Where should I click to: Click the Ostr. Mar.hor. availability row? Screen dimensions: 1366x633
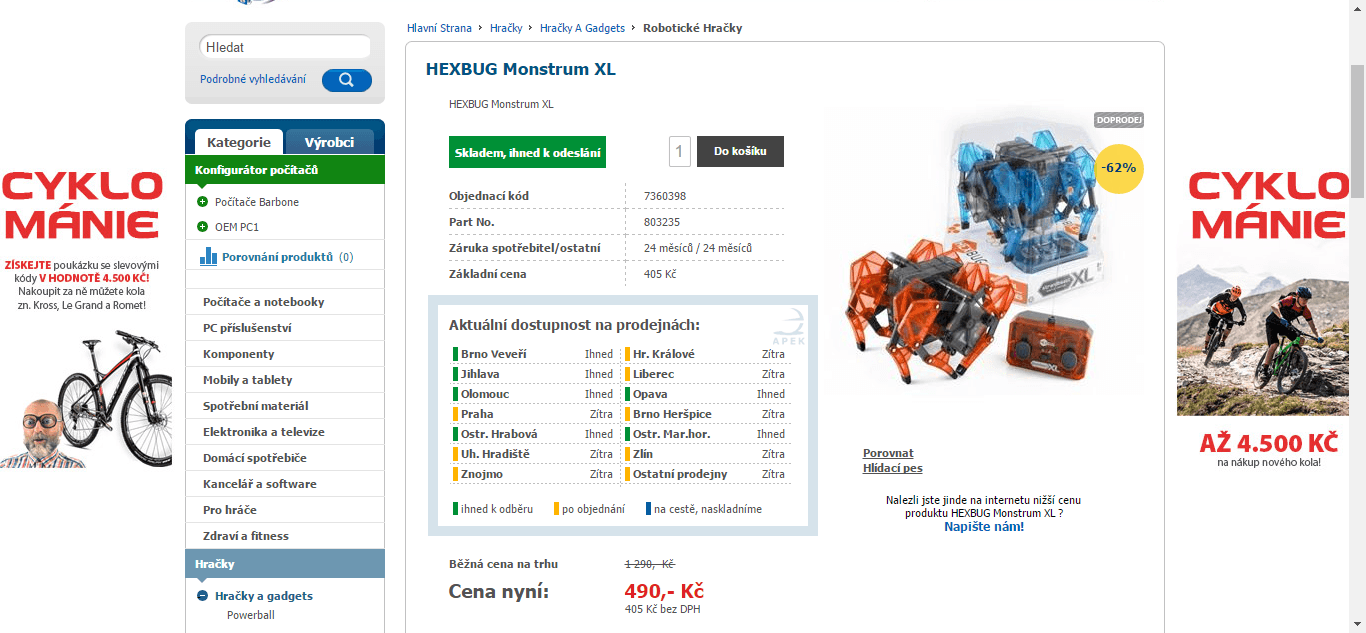[x=706, y=434]
